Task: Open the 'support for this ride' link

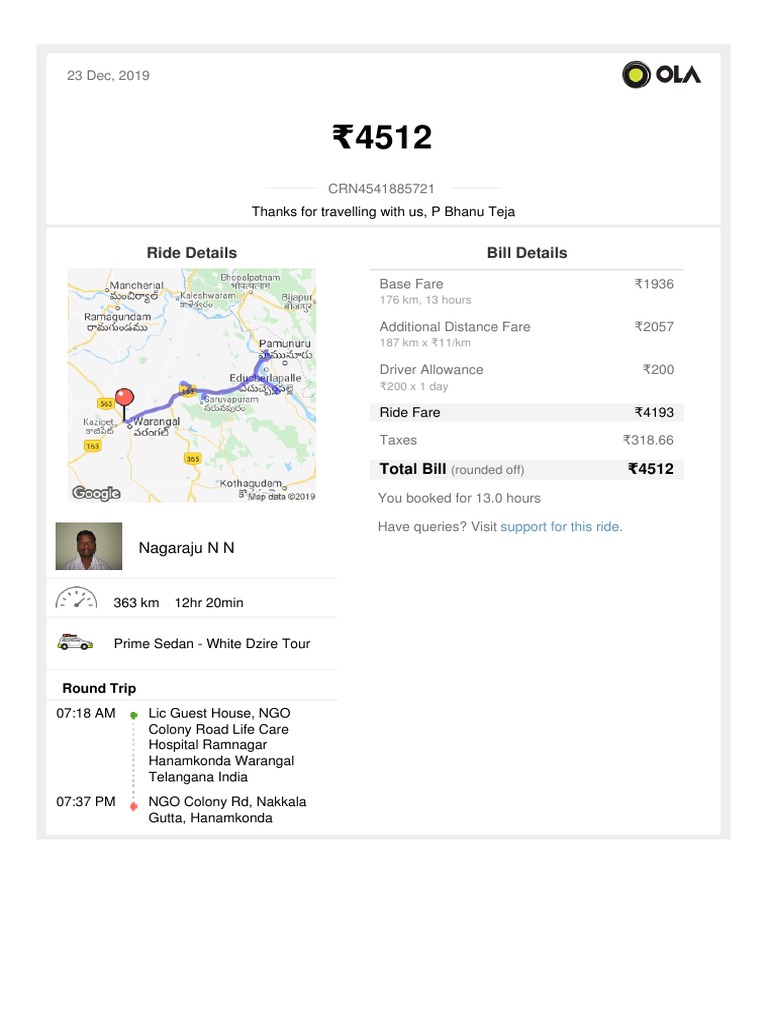Action: (561, 526)
